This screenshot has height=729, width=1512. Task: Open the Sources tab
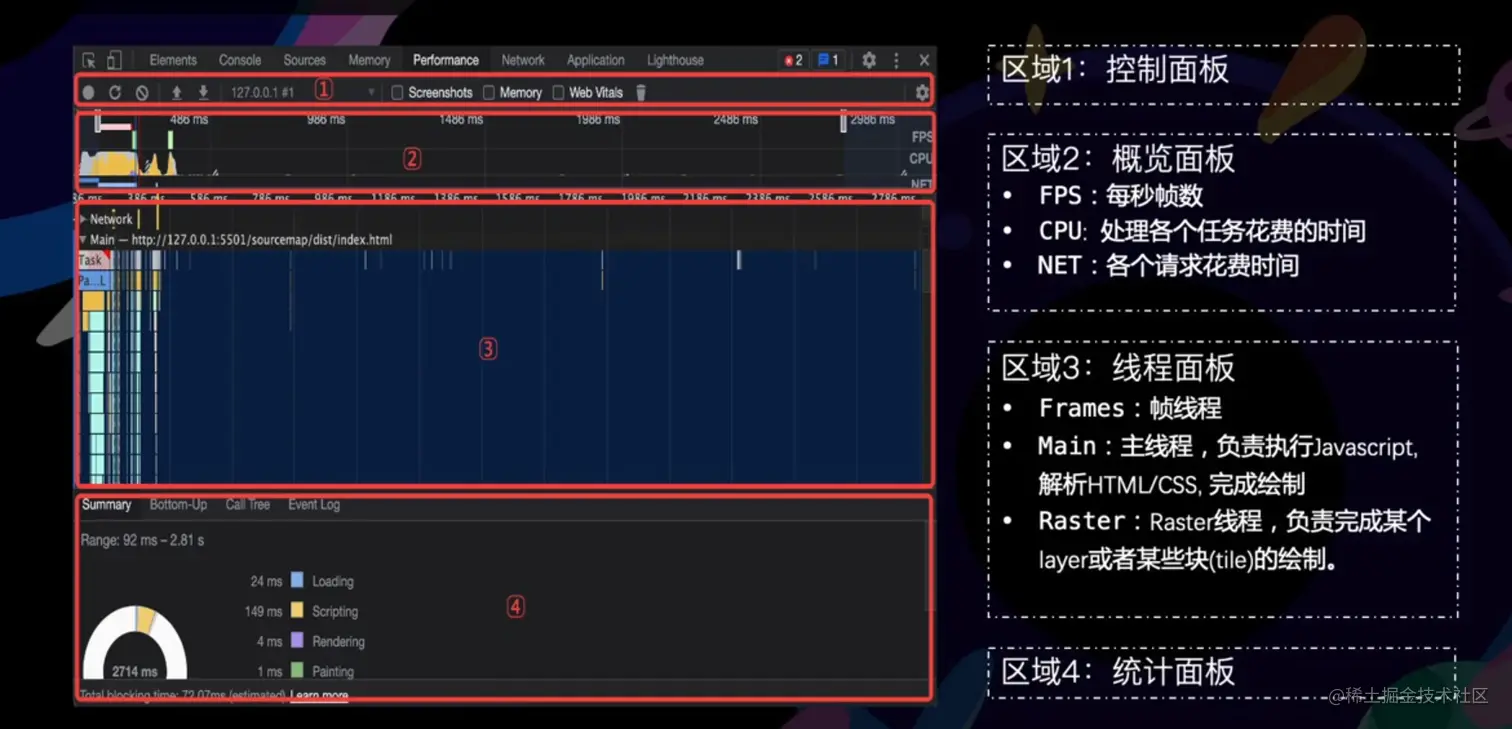click(305, 60)
